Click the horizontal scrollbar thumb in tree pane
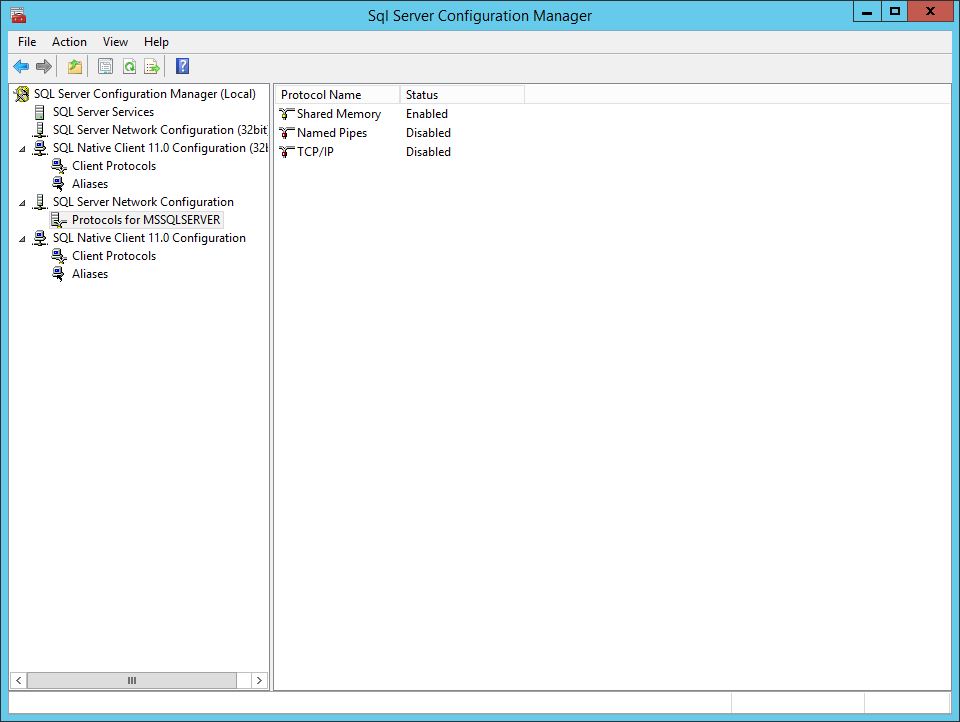The image size is (960, 722). [x=132, y=680]
